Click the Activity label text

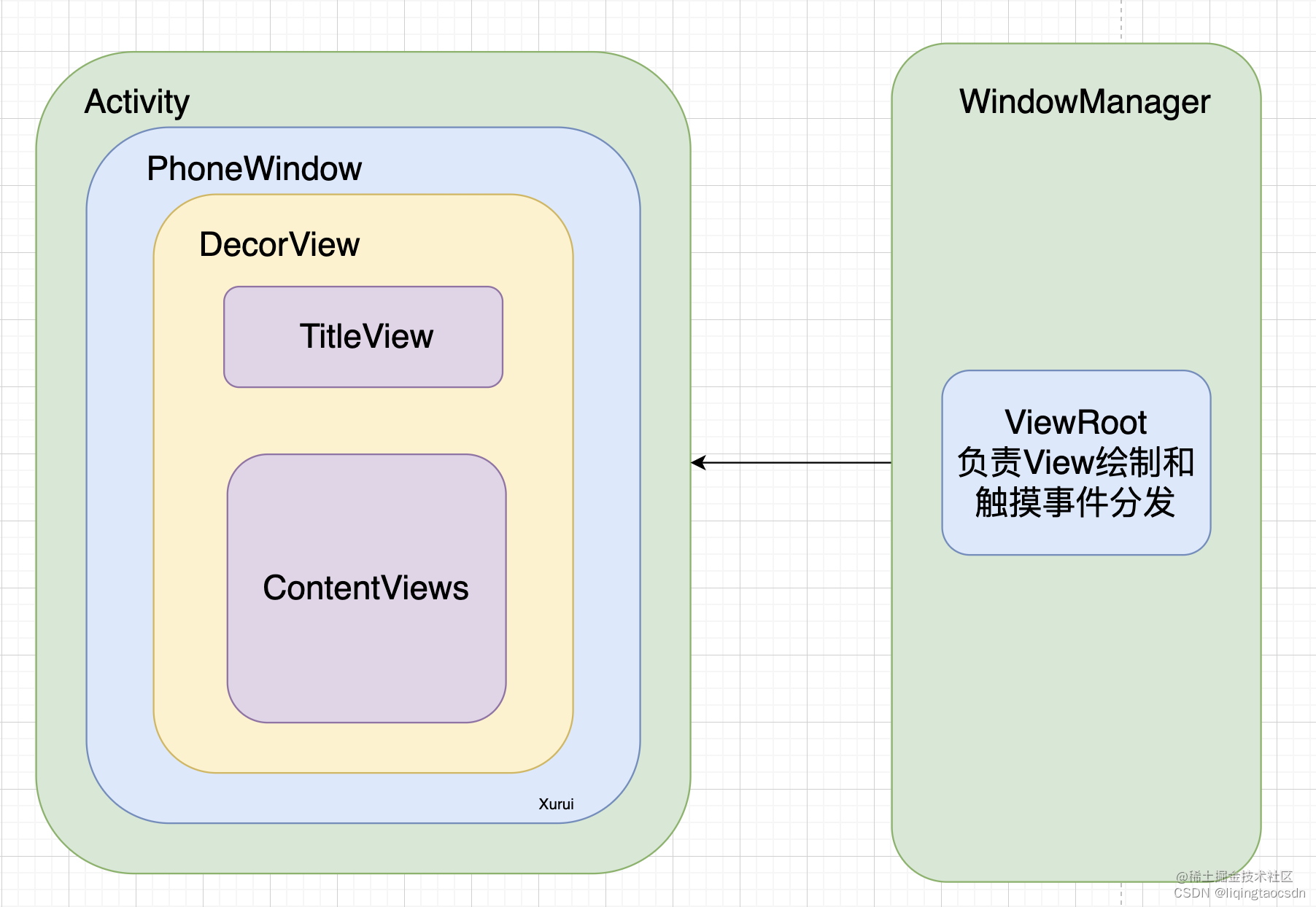[x=137, y=101]
